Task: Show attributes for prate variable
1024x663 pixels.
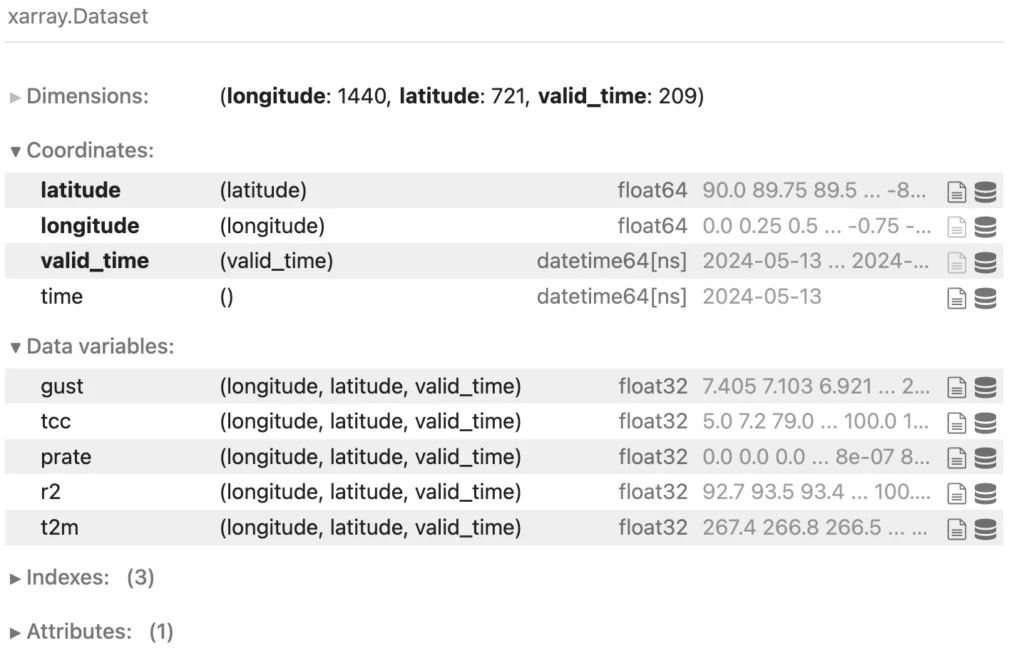Action: coord(956,457)
